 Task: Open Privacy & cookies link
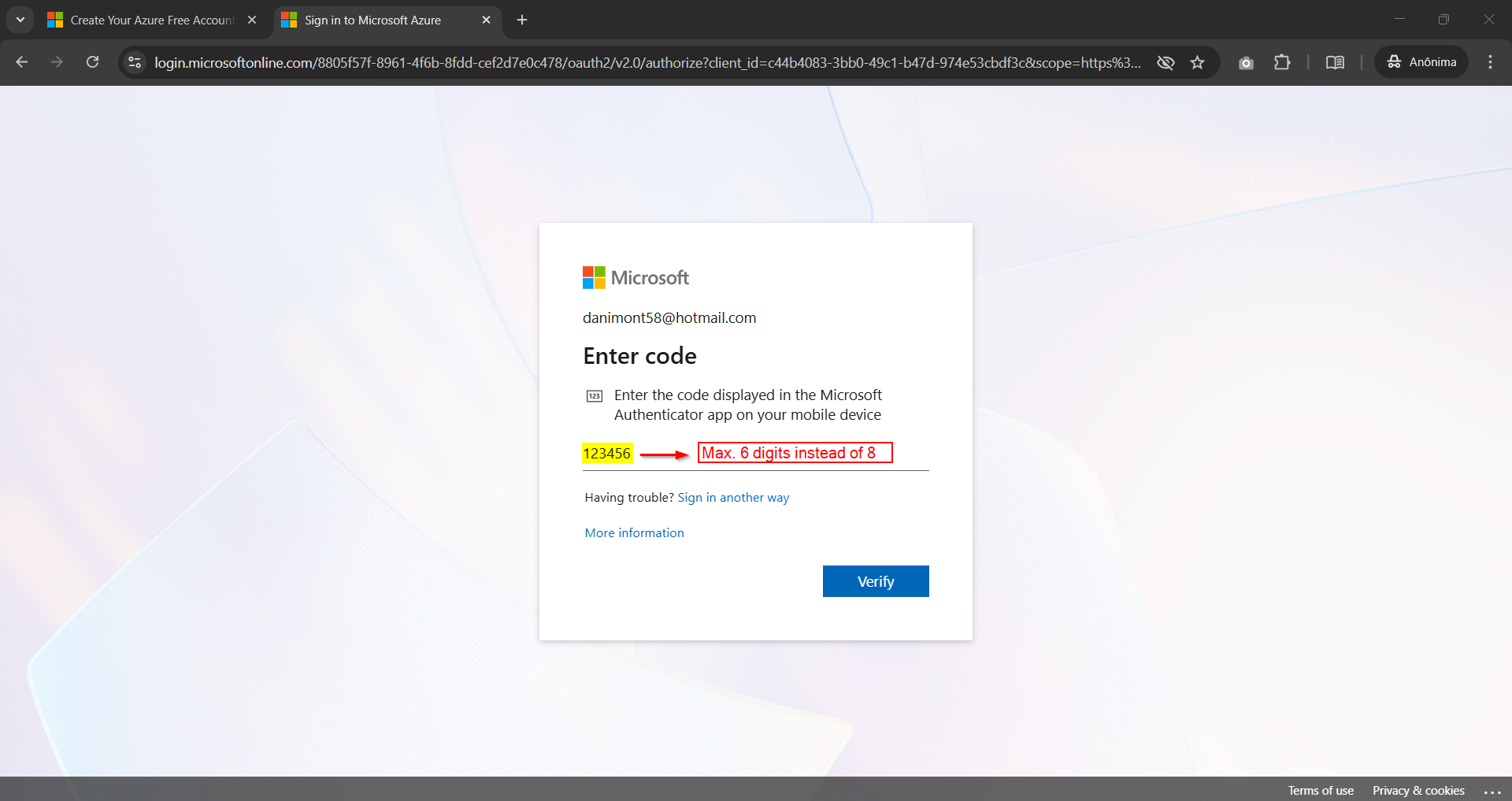coord(1418,790)
